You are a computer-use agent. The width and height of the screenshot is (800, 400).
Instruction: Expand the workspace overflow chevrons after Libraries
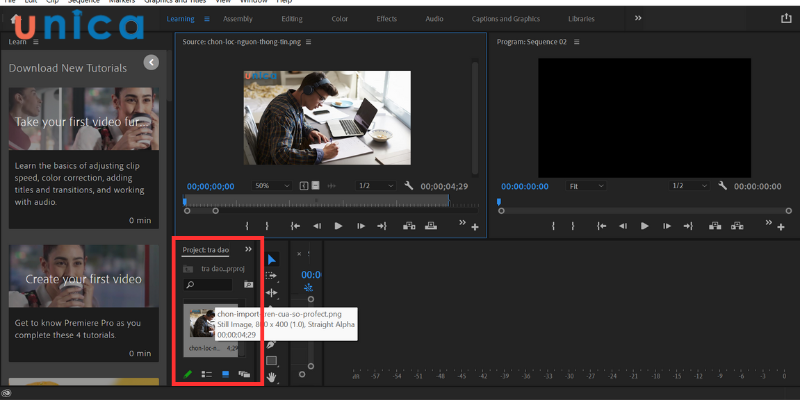(x=638, y=18)
